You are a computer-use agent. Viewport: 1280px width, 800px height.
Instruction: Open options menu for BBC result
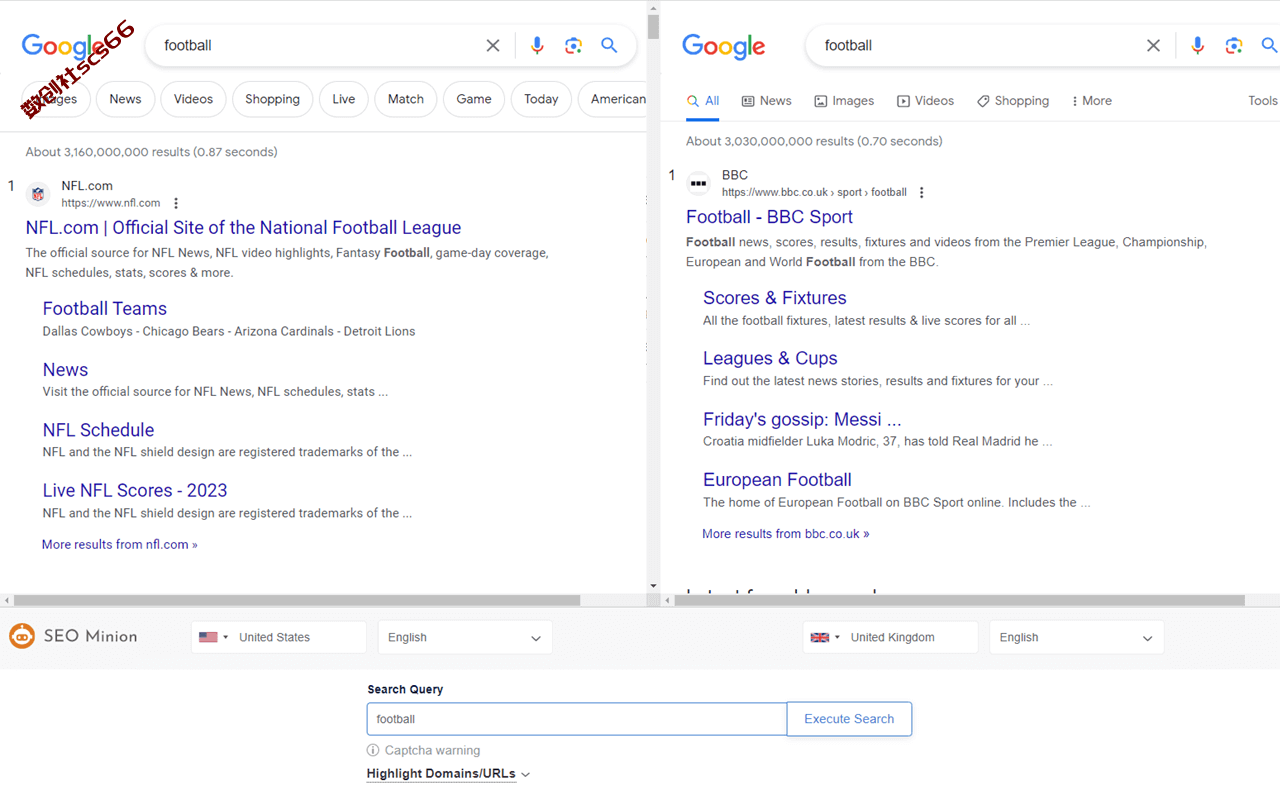coord(922,192)
